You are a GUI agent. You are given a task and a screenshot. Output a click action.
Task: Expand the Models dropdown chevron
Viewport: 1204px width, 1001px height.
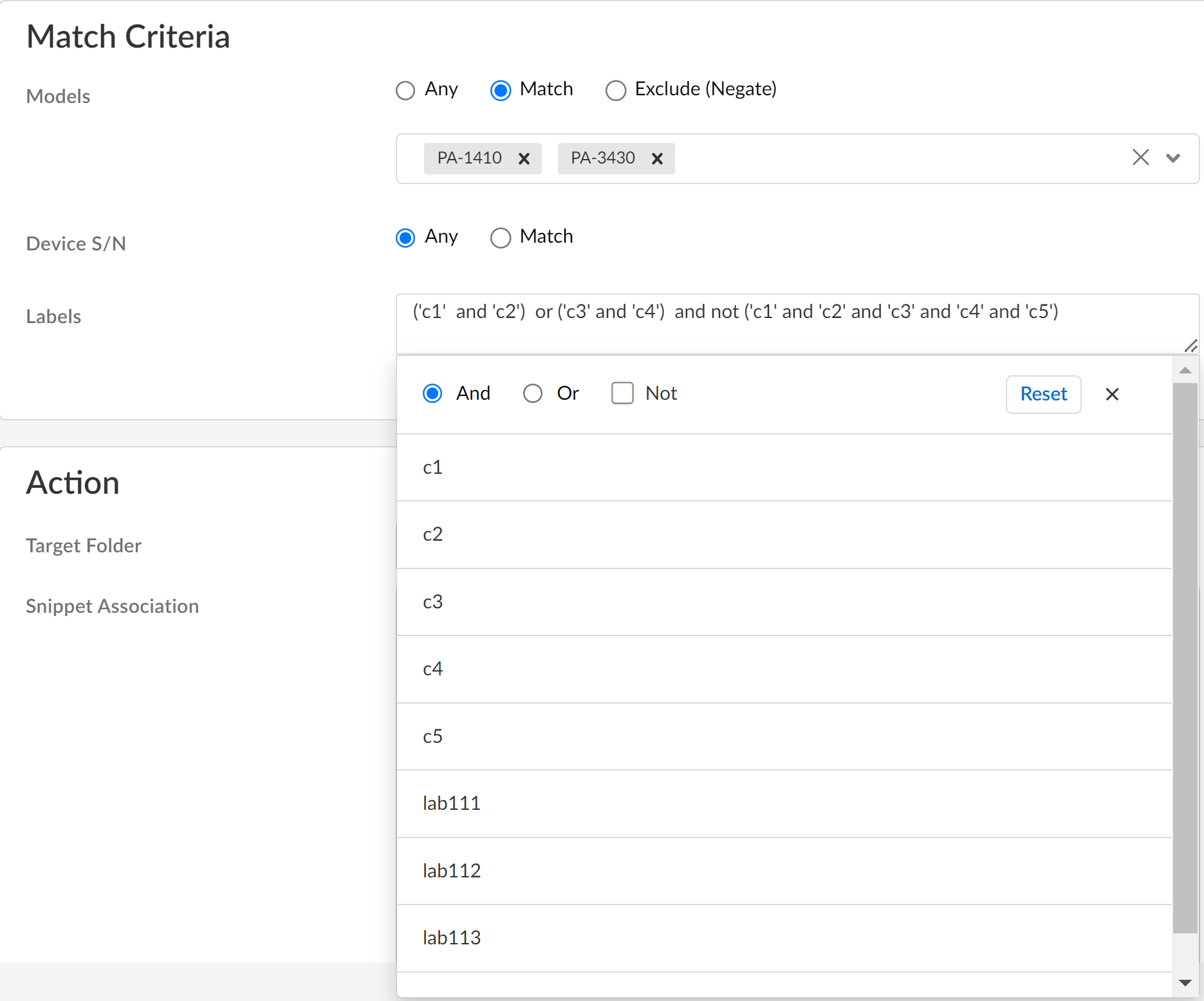pyautogui.click(x=1173, y=158)
